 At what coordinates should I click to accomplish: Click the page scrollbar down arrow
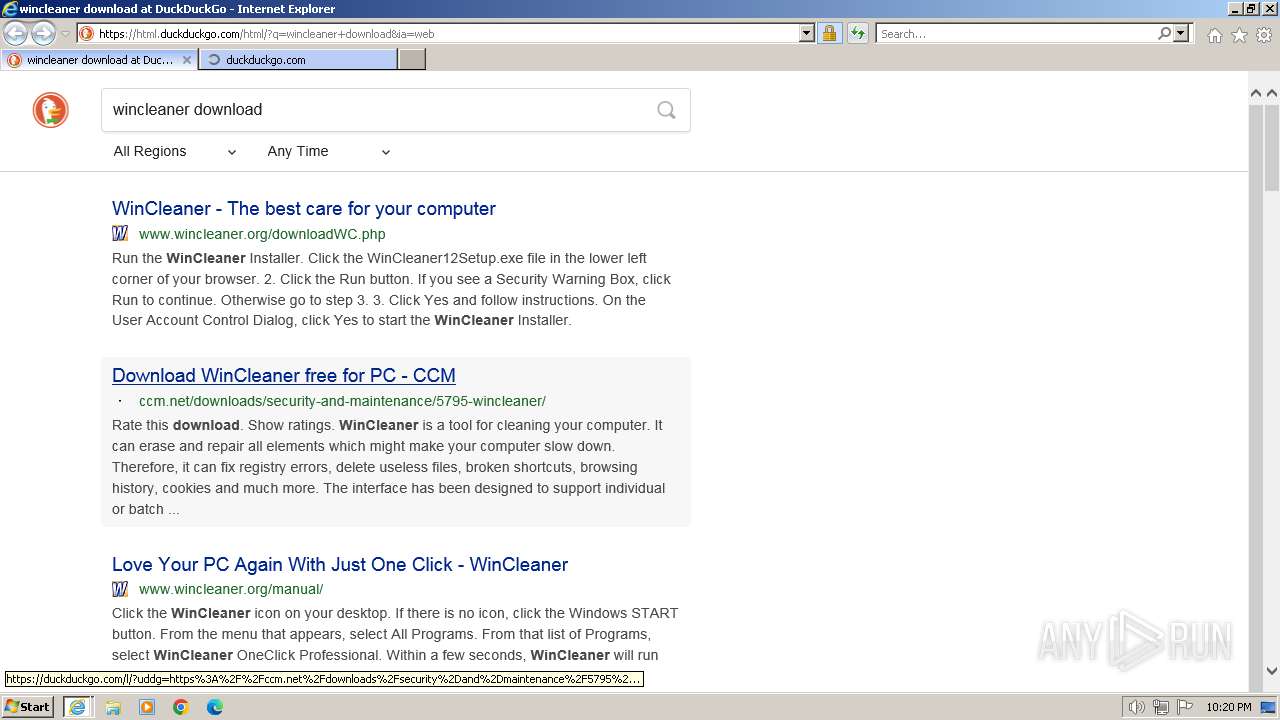(x=1272, y=672)
